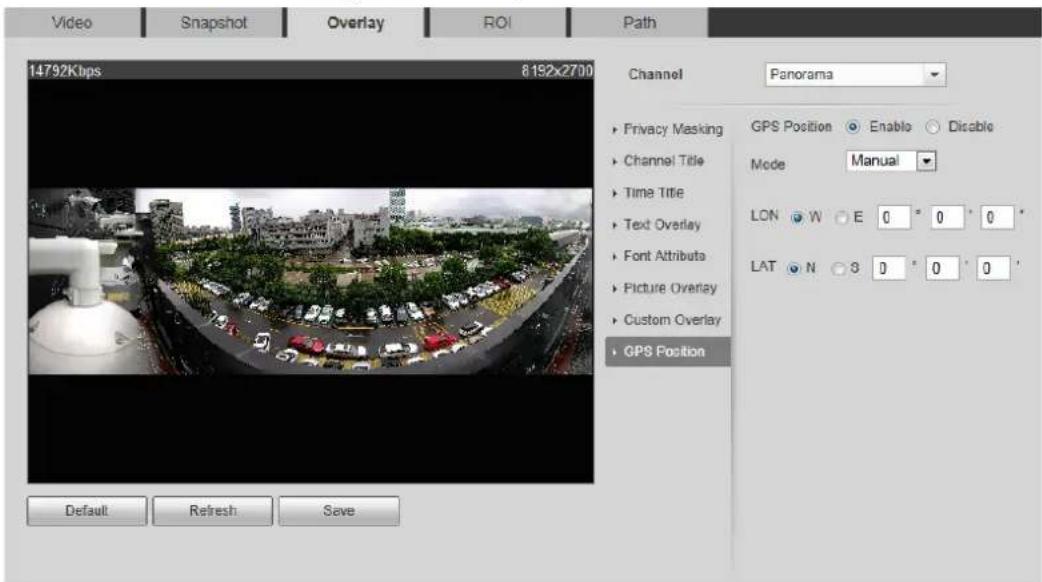
Task: Click the LON seconds input field
Action: coord(998,217)
